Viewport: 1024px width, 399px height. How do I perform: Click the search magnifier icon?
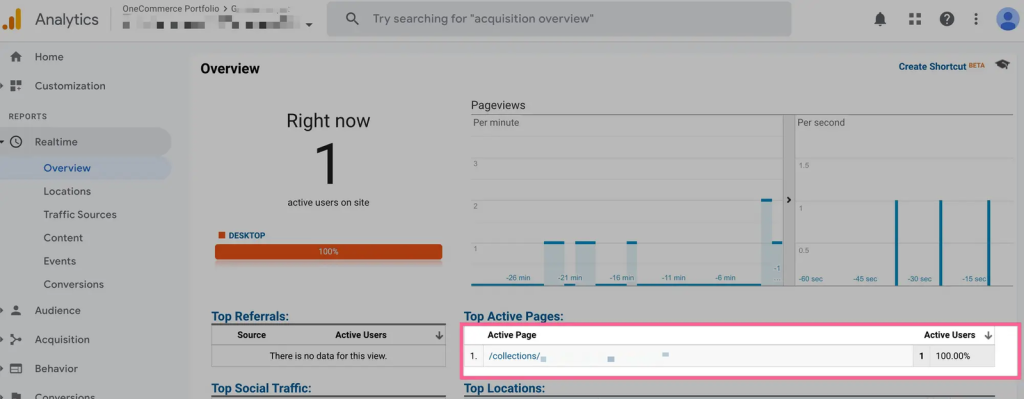352,19
